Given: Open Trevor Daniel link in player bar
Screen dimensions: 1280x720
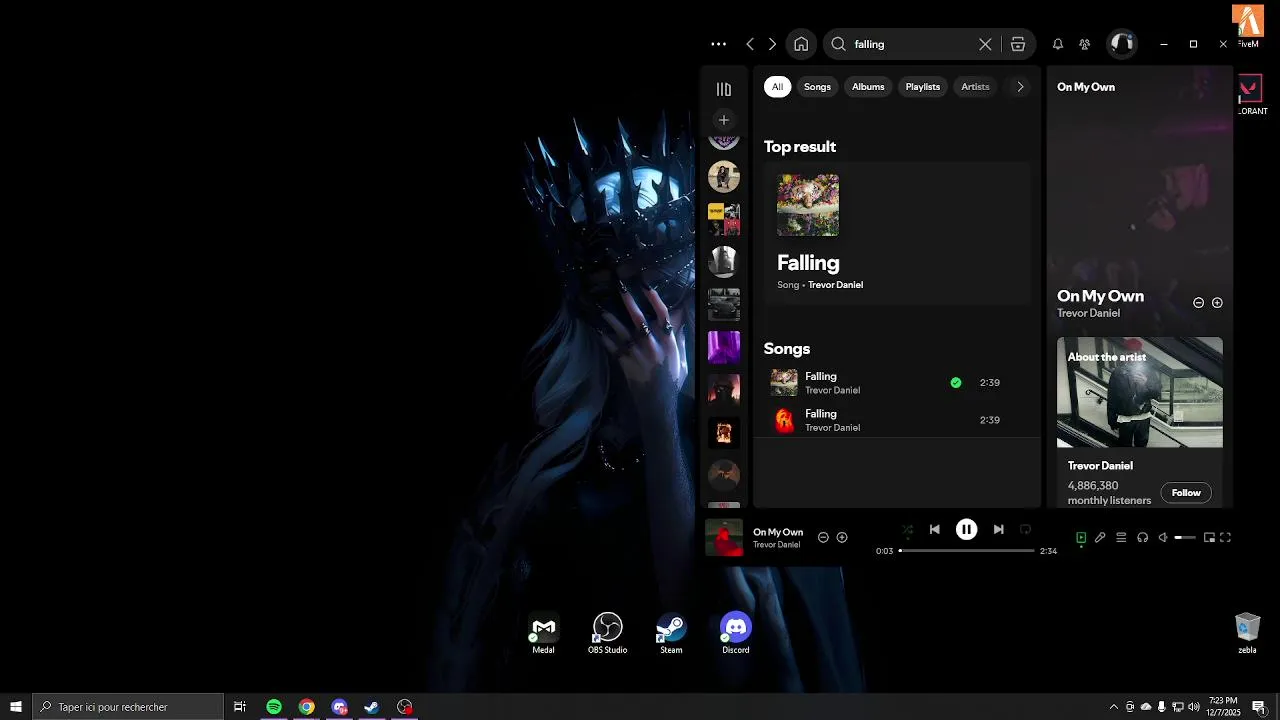Looking at the screenshot, I should [776, 545].
